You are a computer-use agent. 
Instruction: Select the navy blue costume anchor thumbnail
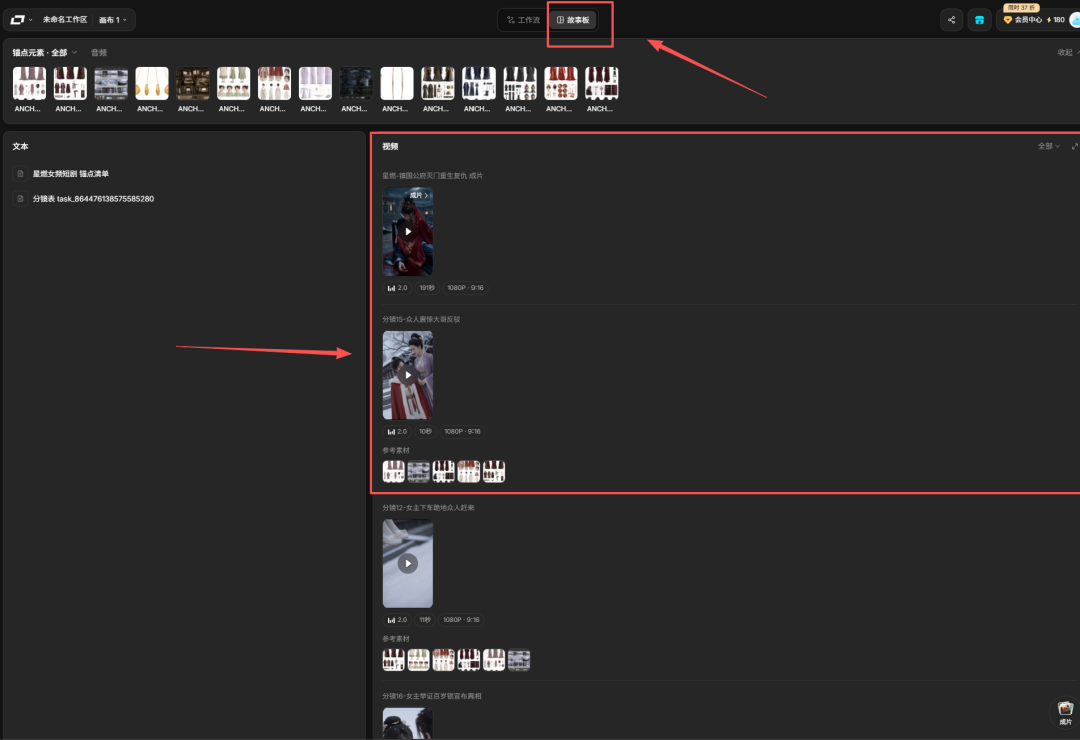[479, 83]
